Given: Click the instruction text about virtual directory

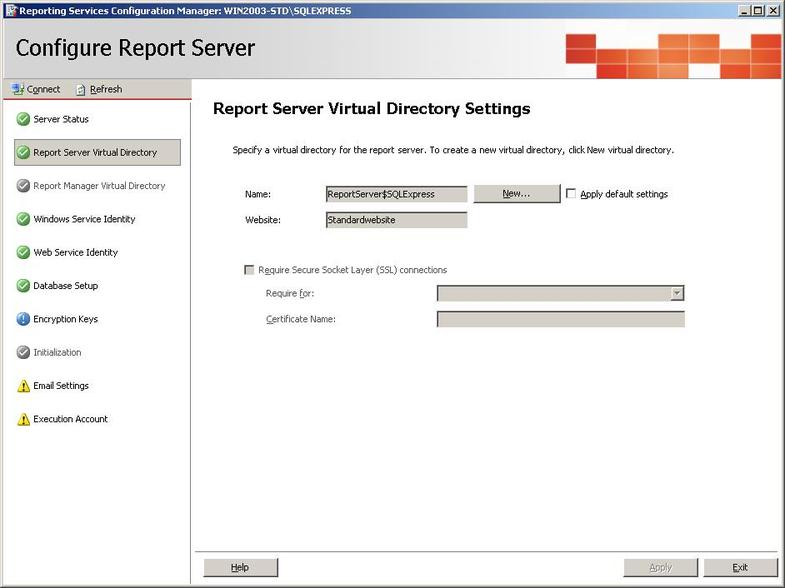Looking at the screenshot, I should click(453, 150).
